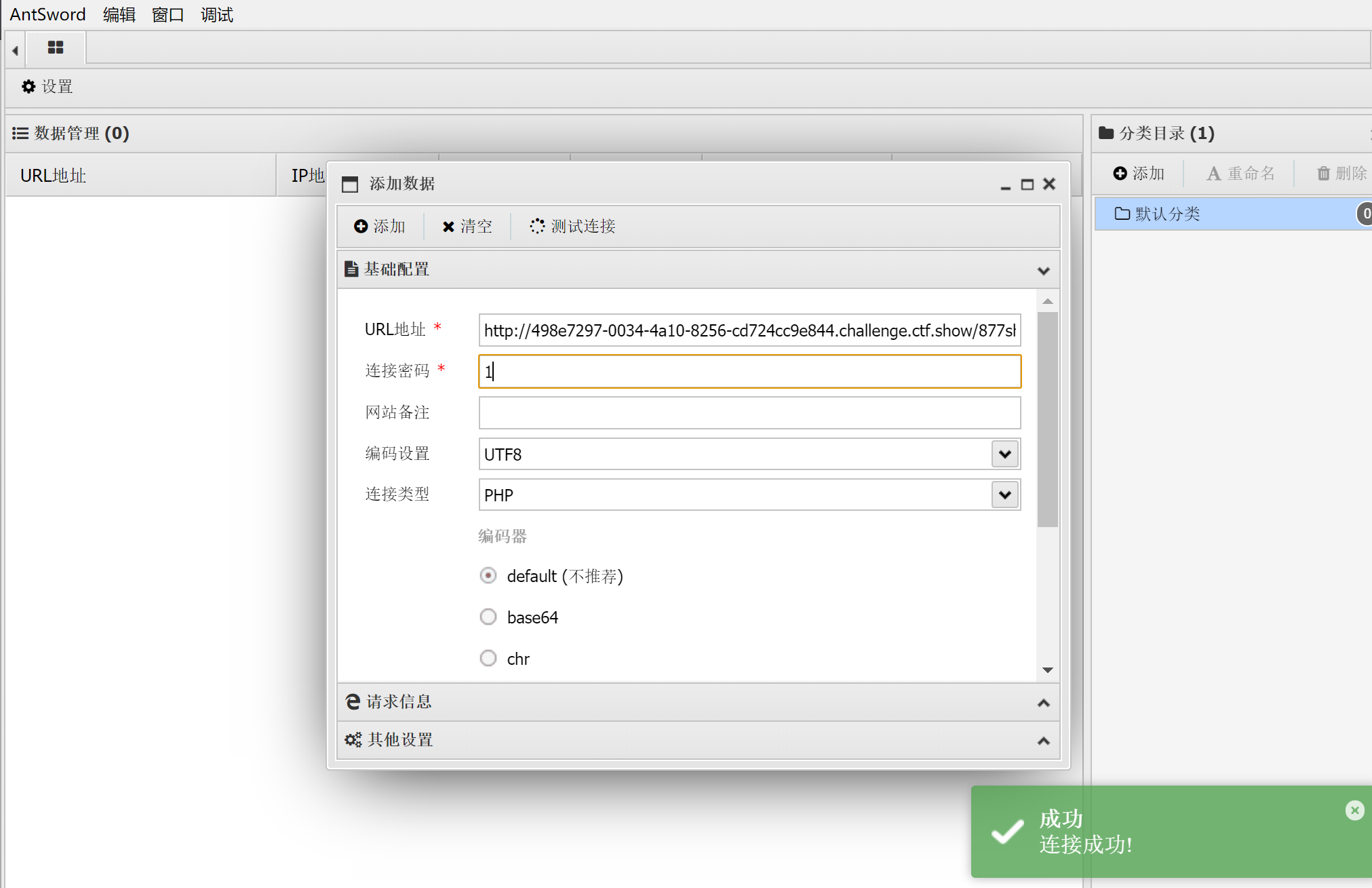Click the scrollbar down arrow in the dialog
Image resolution: width=1372 pixels, height=888 pixels.
[x=1048, y=670]
